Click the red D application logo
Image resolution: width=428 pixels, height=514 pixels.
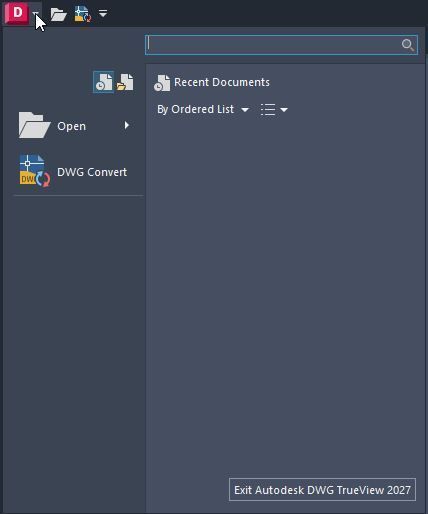[x=17, y=13]
